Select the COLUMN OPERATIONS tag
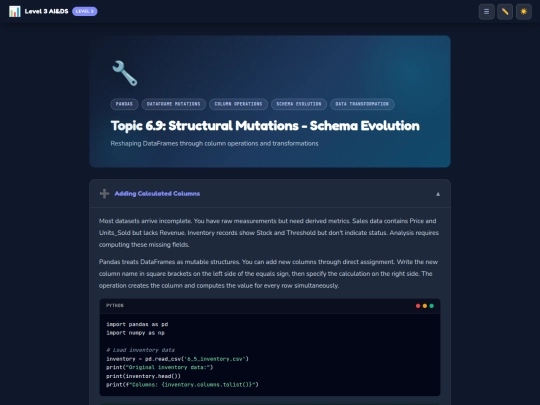The width and height of the screenshot is (540, 405). 238,104
